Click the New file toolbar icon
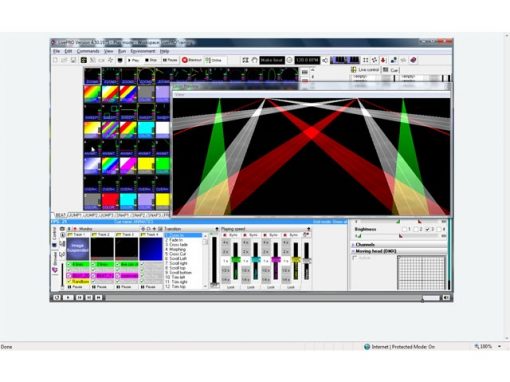The height and width of the screenshot is (382, 510). point(55,60)
